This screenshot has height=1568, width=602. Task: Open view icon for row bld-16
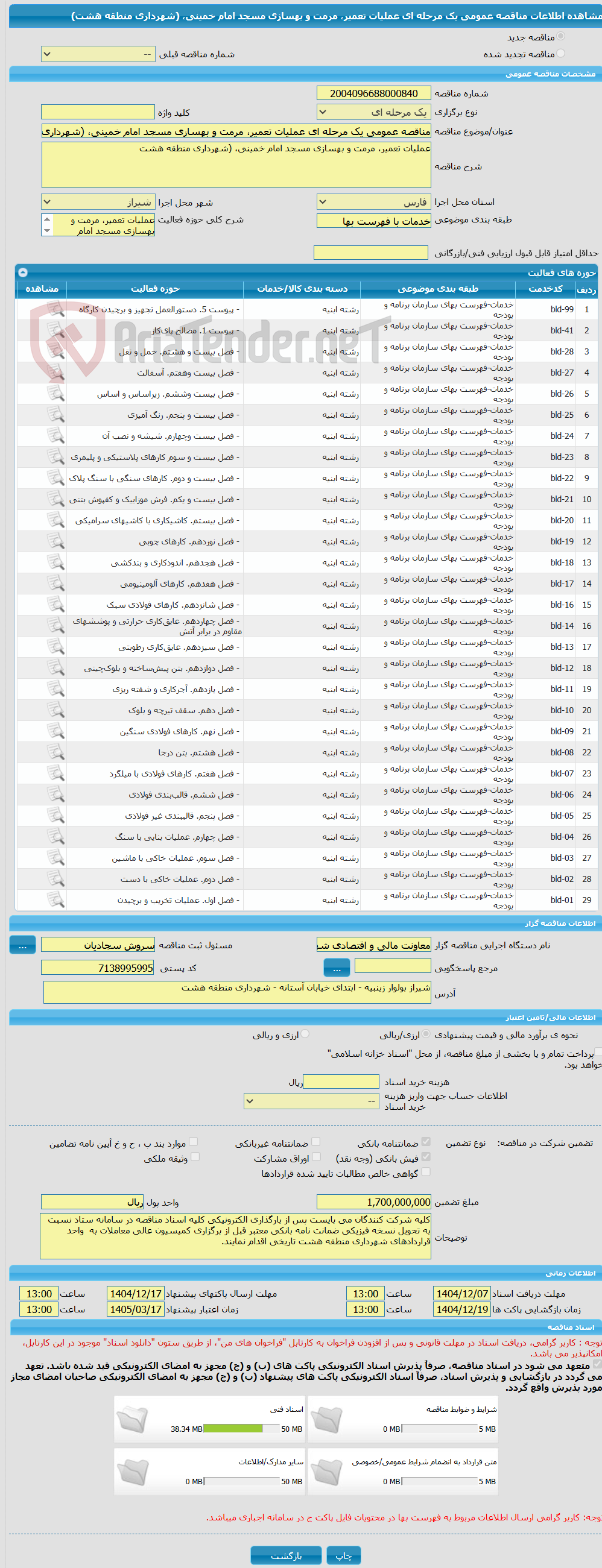tap(55, 605)
